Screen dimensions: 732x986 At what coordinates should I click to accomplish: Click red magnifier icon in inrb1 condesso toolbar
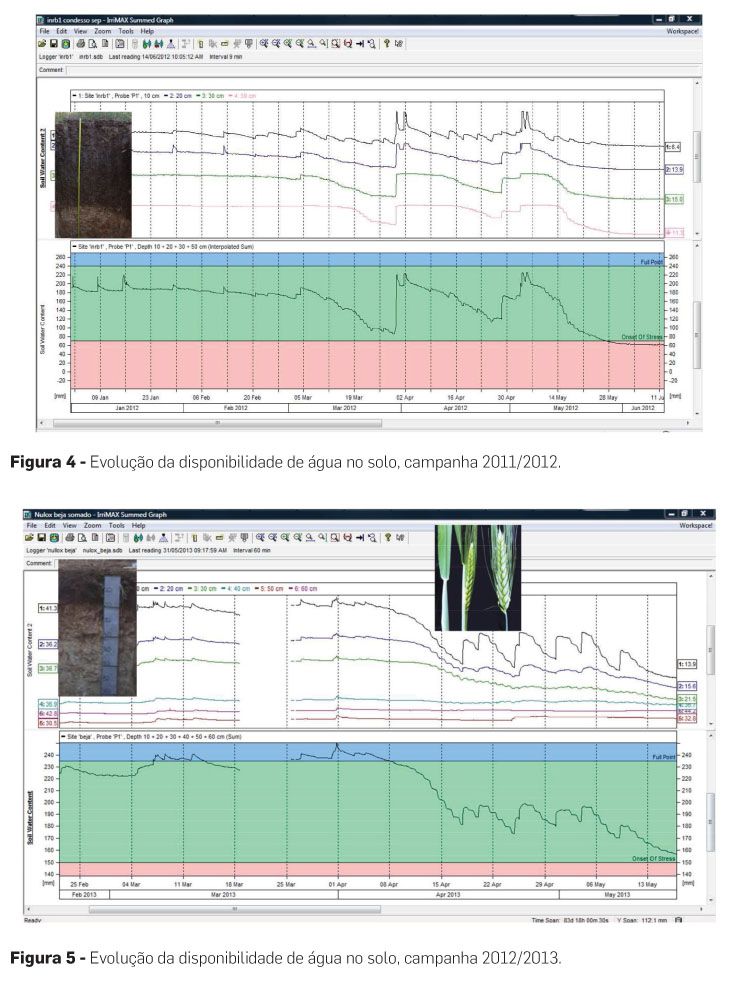pyautogui.click(x=347, y=44)
